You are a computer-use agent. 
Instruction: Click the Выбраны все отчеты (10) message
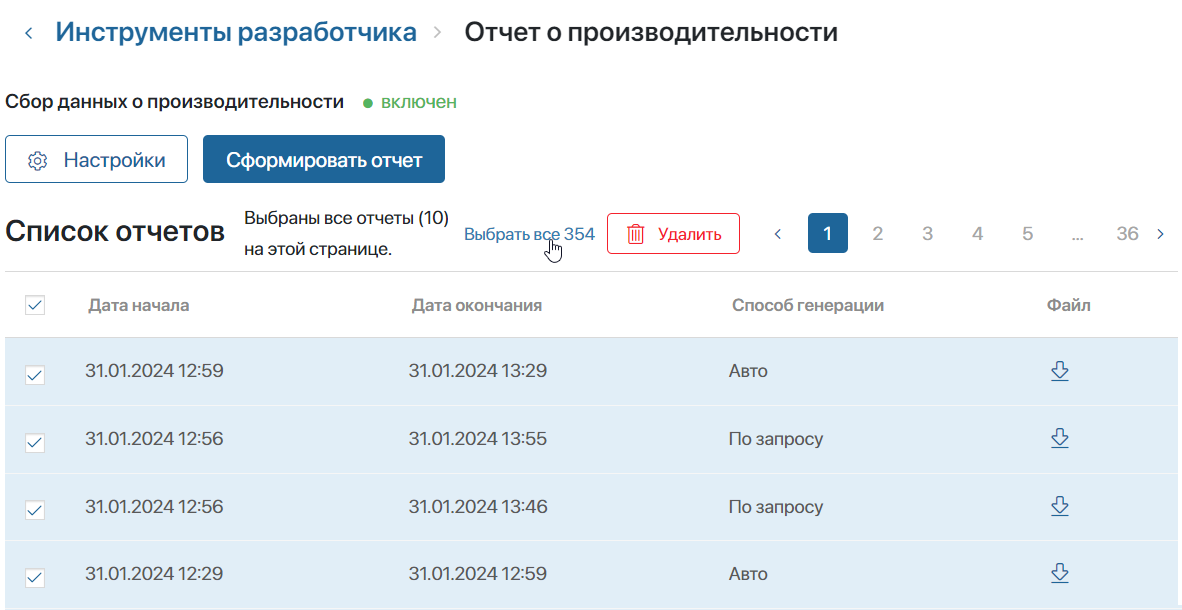tap(347, 234)
